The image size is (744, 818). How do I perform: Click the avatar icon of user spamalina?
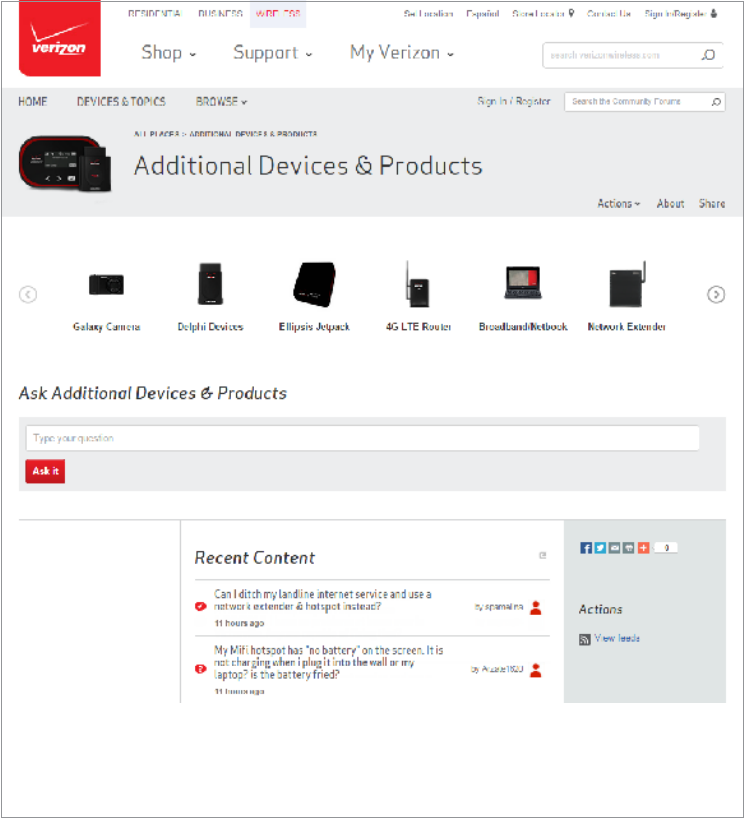tap(536, 607)
